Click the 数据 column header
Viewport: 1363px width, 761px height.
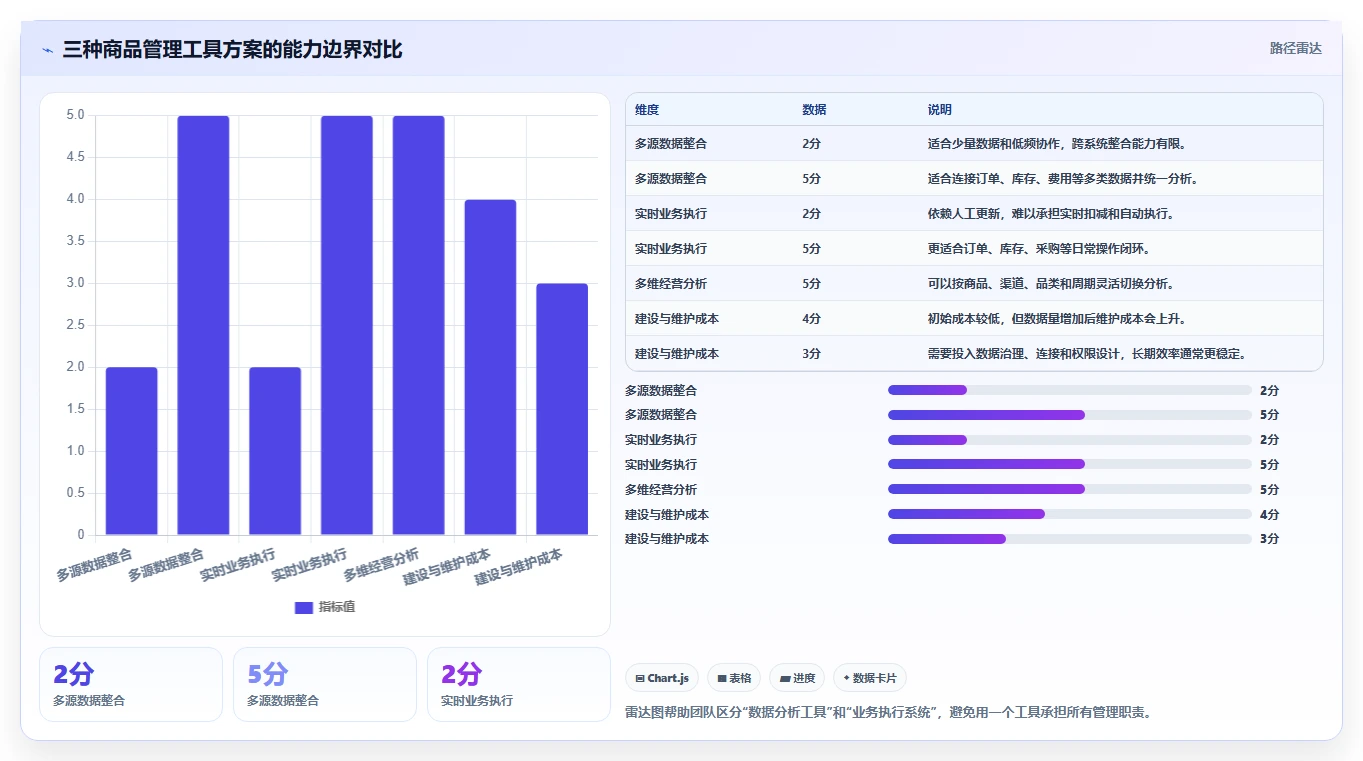pos(814,110)
